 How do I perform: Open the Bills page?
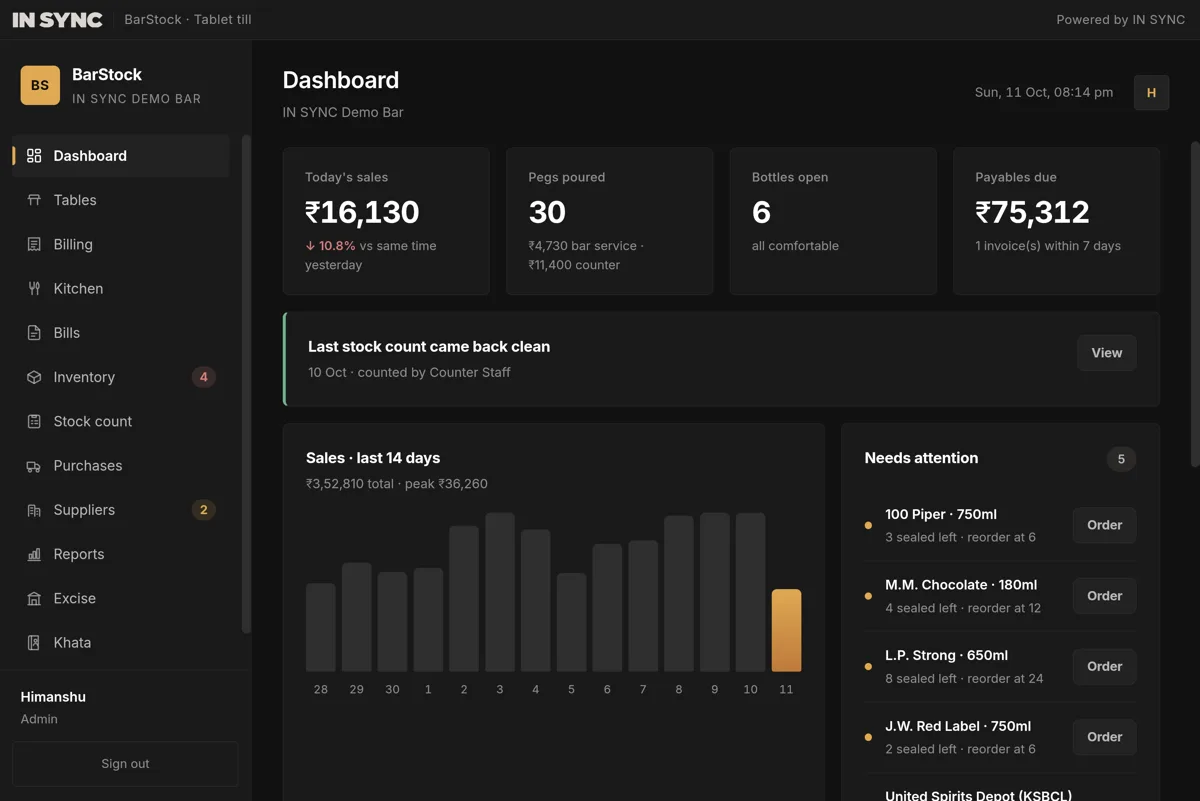[121, 333]
